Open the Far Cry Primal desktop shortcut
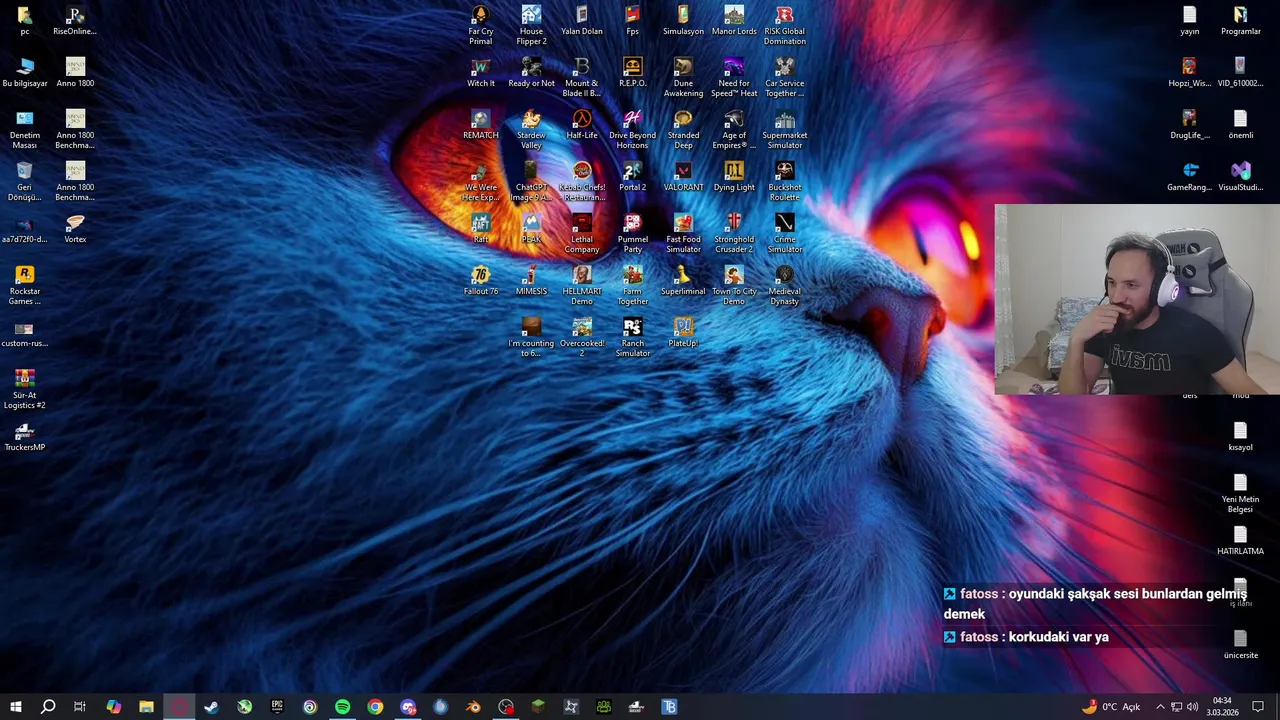This screenshot has width=1280, height=720. [480, 25]
